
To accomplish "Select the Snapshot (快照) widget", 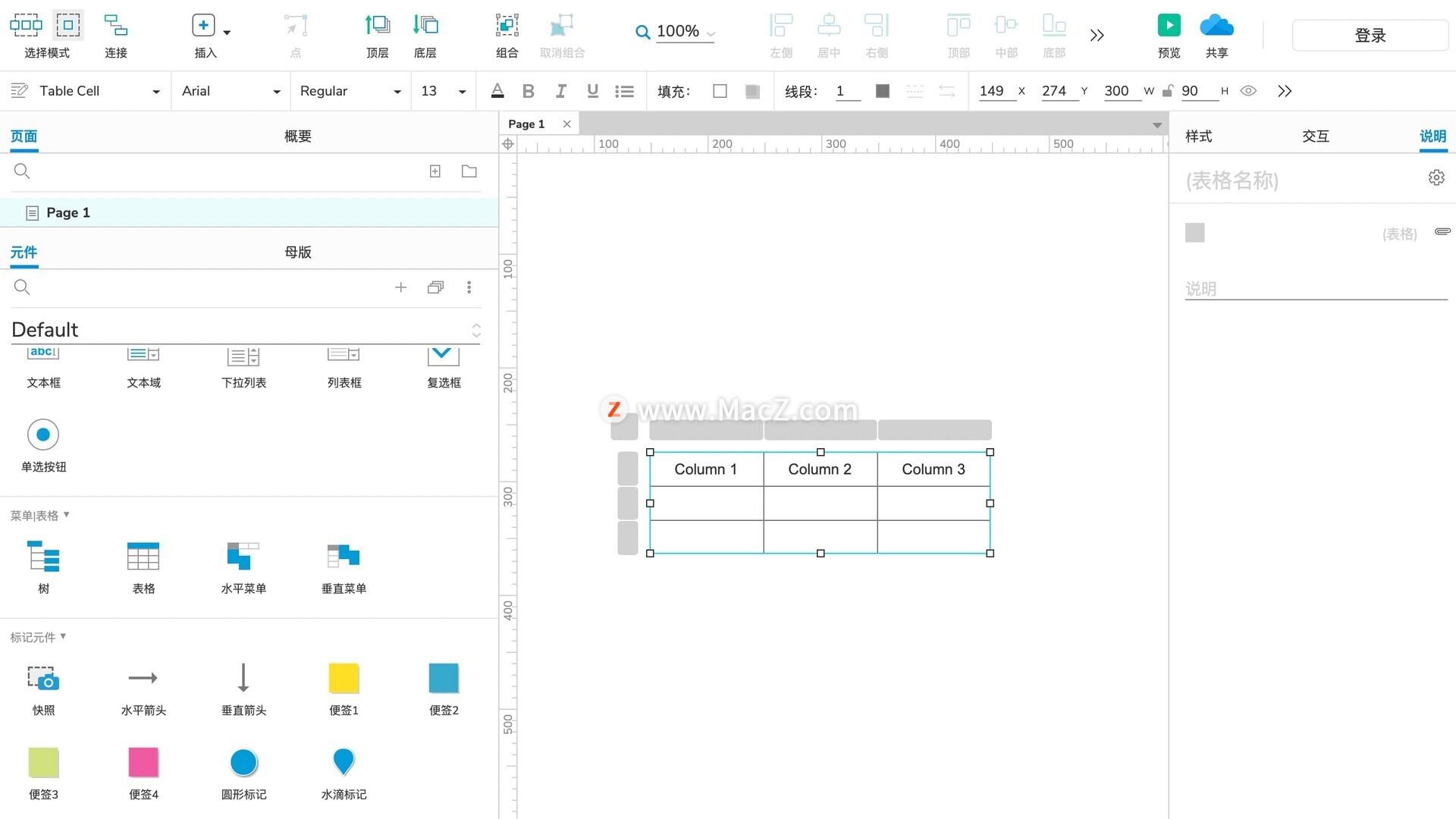I will tap(43, 679).
